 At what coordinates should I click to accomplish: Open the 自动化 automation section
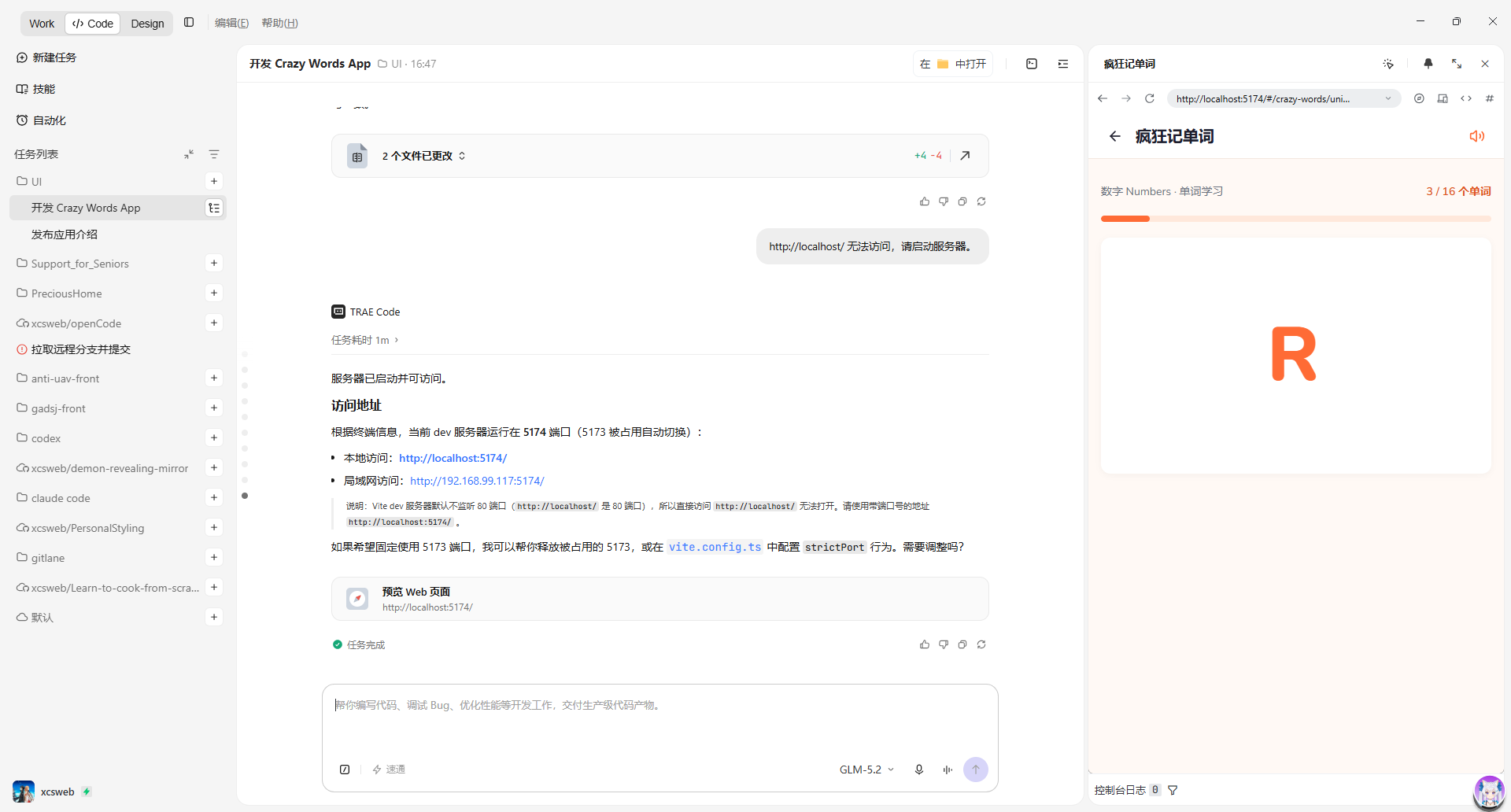coord(41,120)
